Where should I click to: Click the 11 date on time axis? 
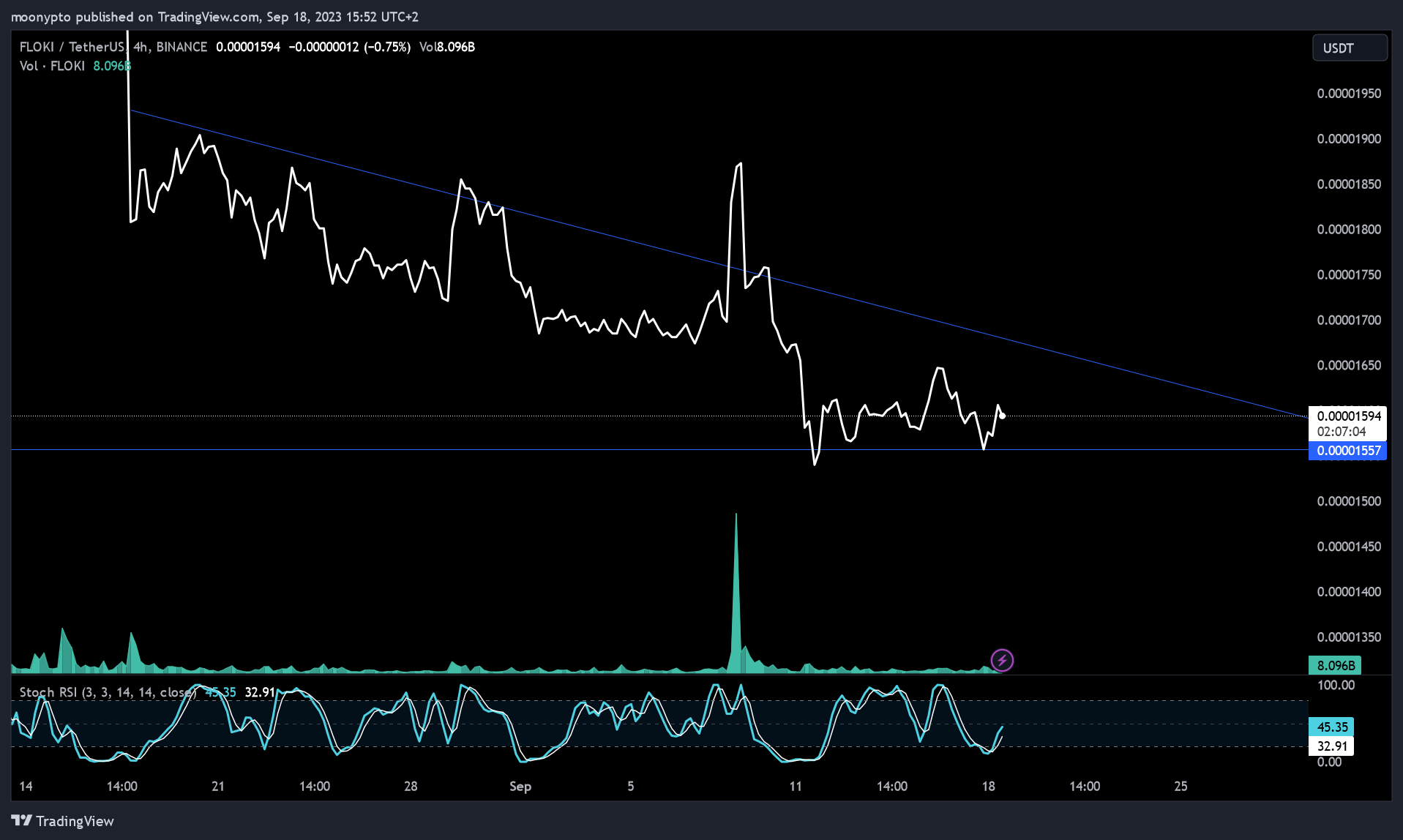[796, 787]
